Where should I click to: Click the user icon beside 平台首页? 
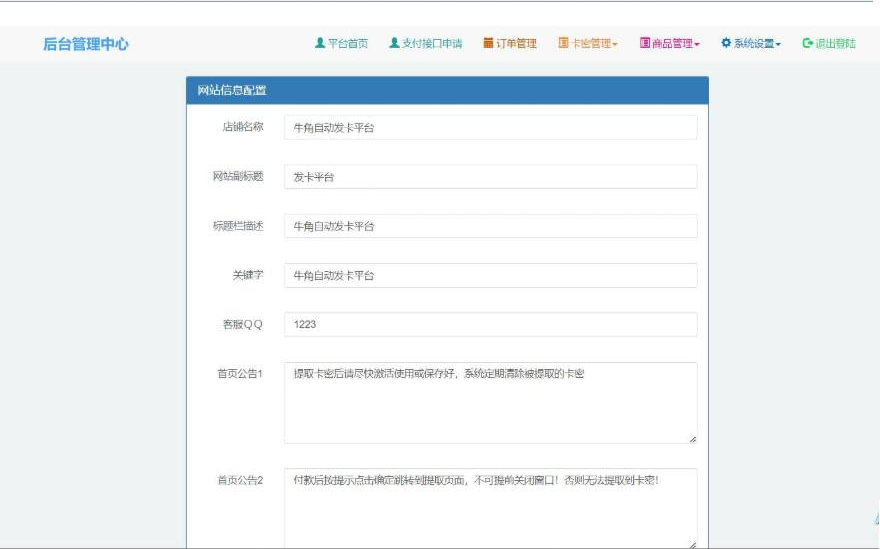tap(320, 43)
